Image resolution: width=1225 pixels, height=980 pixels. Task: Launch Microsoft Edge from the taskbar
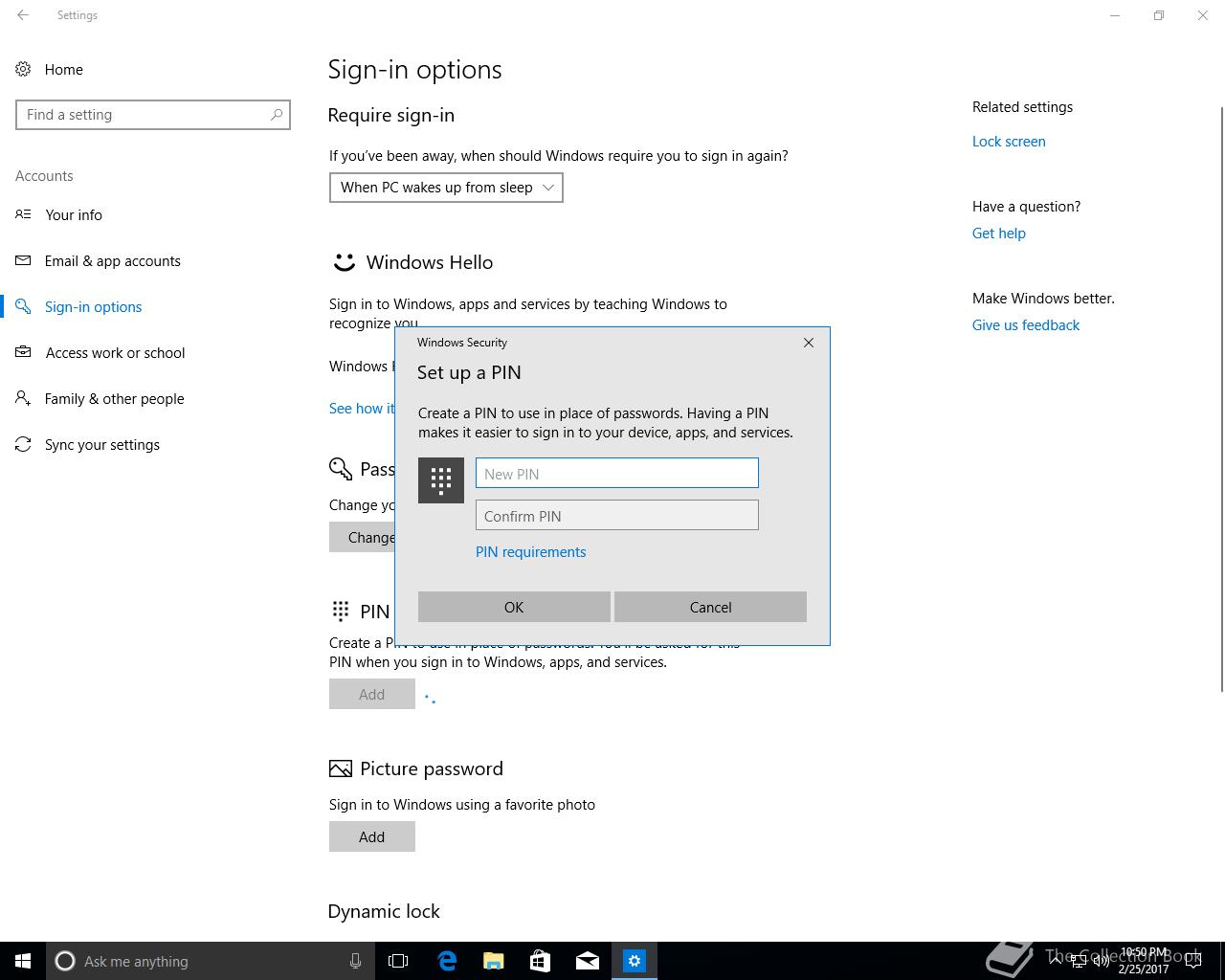click(x=447, y=961)
